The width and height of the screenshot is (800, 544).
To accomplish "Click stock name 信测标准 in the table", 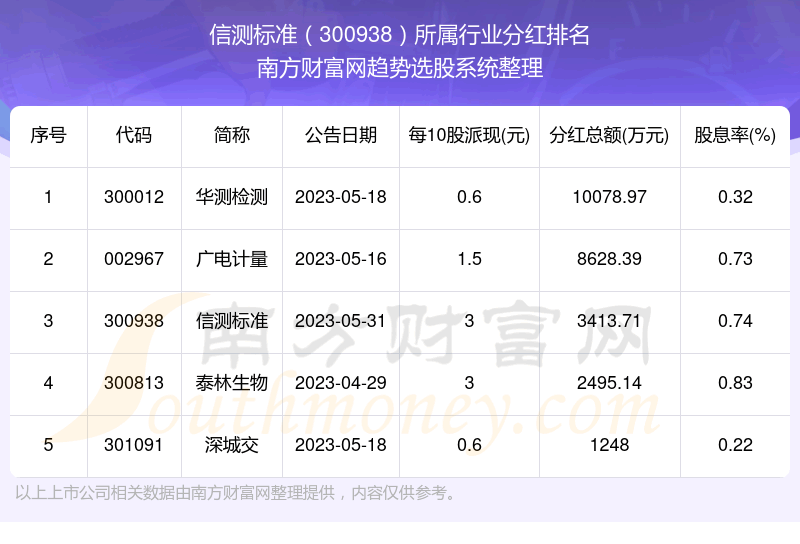I will 232,321.
